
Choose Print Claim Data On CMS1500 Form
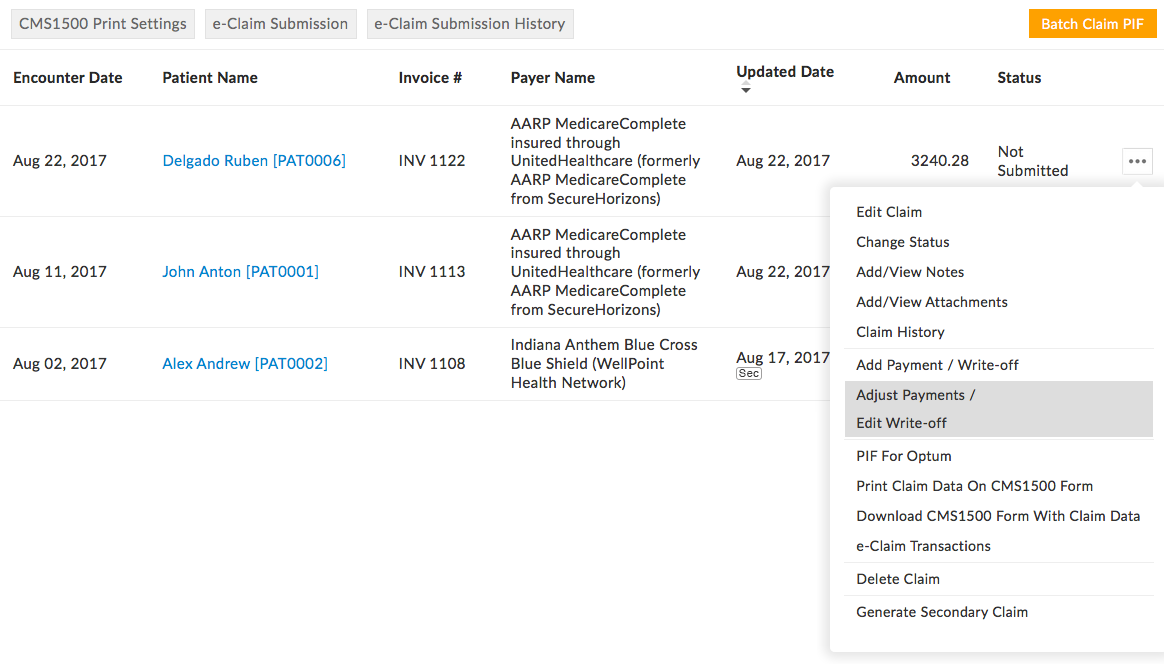[x=974, y=485]
